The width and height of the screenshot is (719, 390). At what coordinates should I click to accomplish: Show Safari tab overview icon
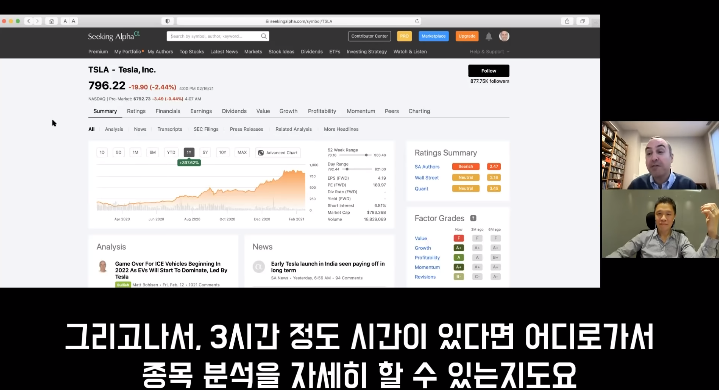[582, 21]
